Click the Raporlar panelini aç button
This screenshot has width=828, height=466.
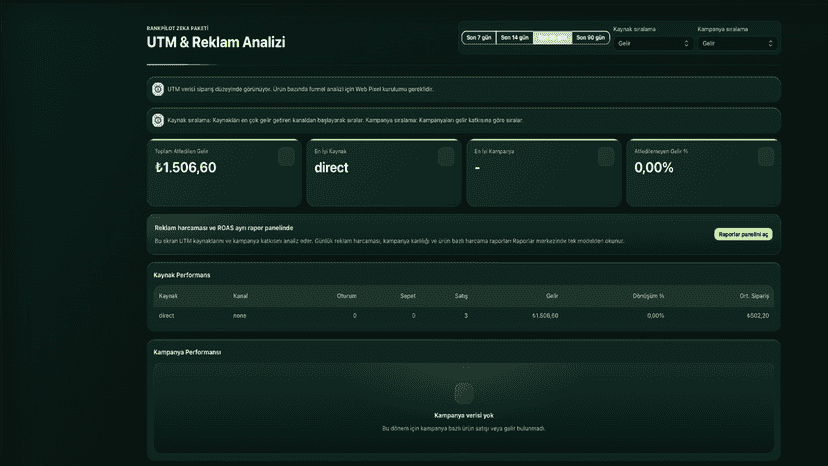click(x=743, y=234)
